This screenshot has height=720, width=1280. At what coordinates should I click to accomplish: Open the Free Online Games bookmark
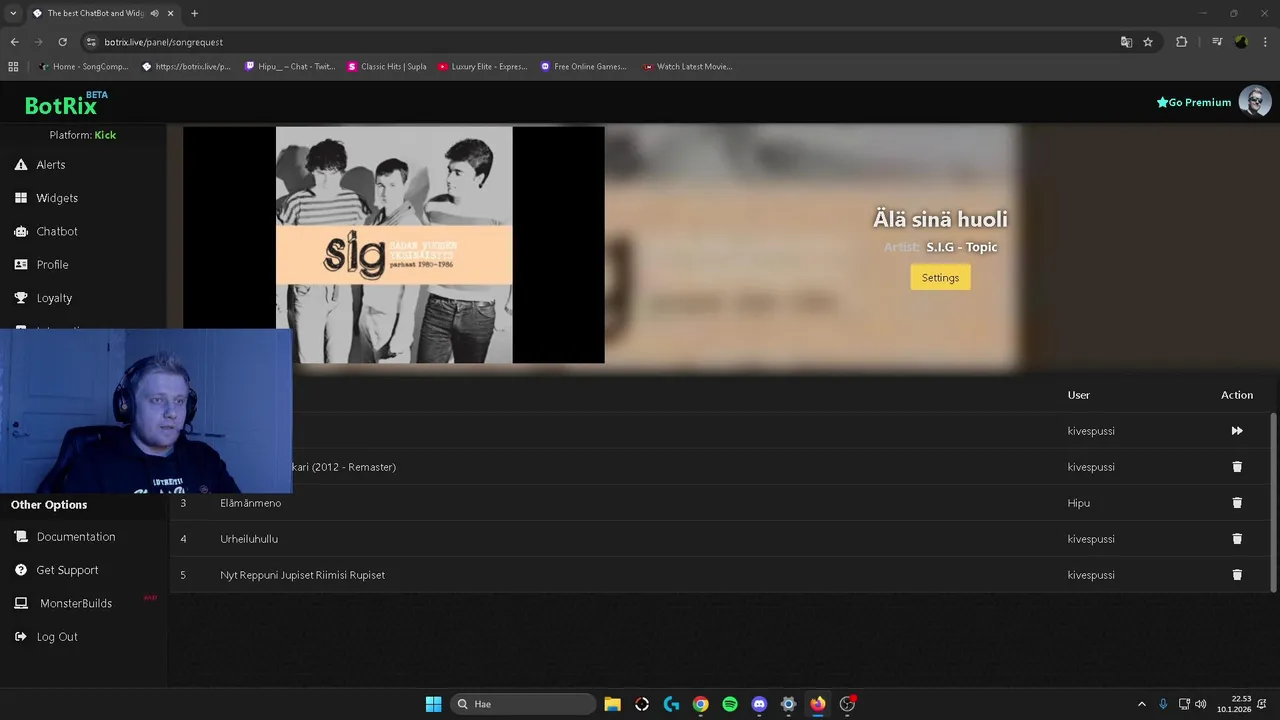click(x=583, y=67)
